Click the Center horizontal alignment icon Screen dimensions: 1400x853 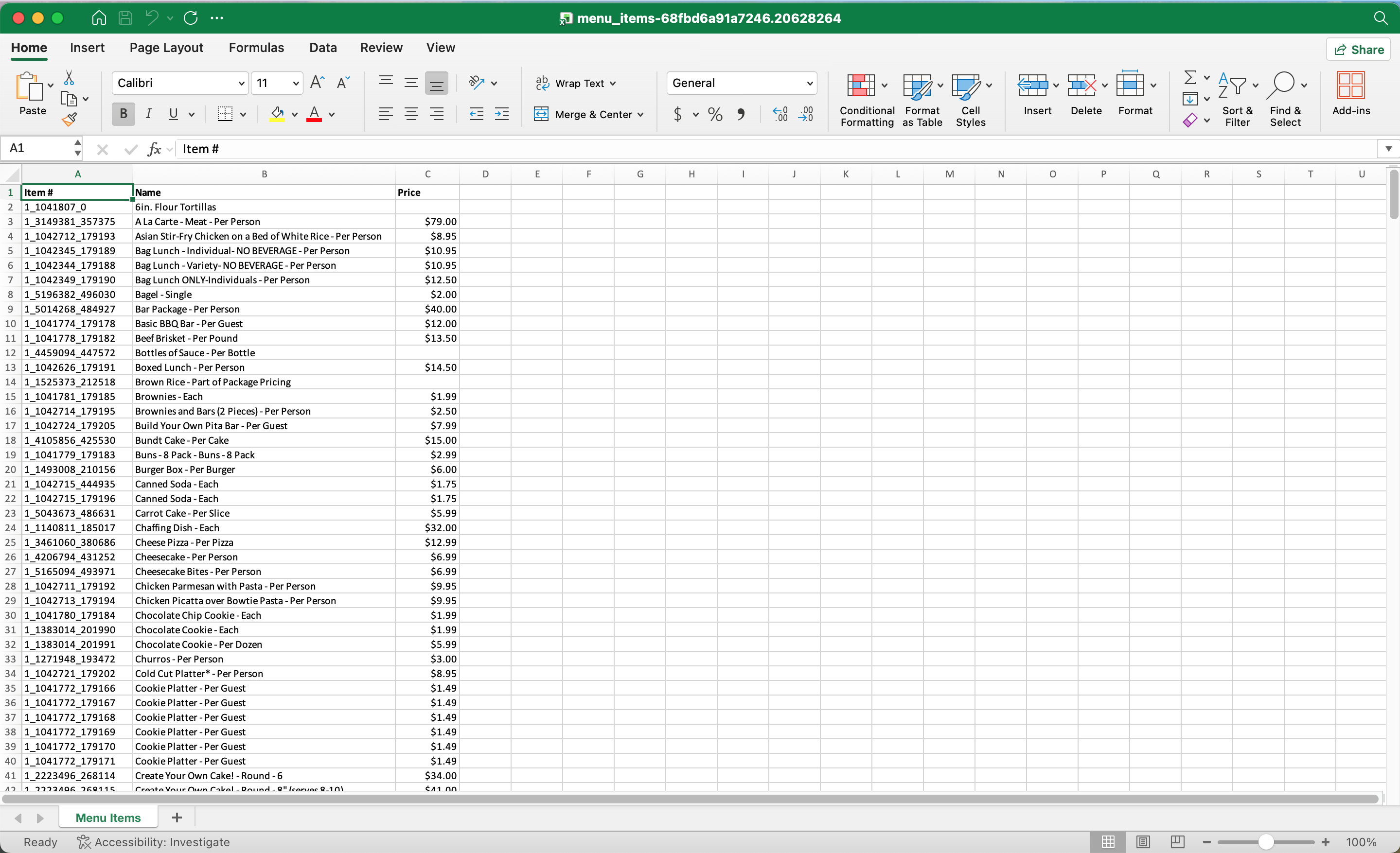[411, 114]
